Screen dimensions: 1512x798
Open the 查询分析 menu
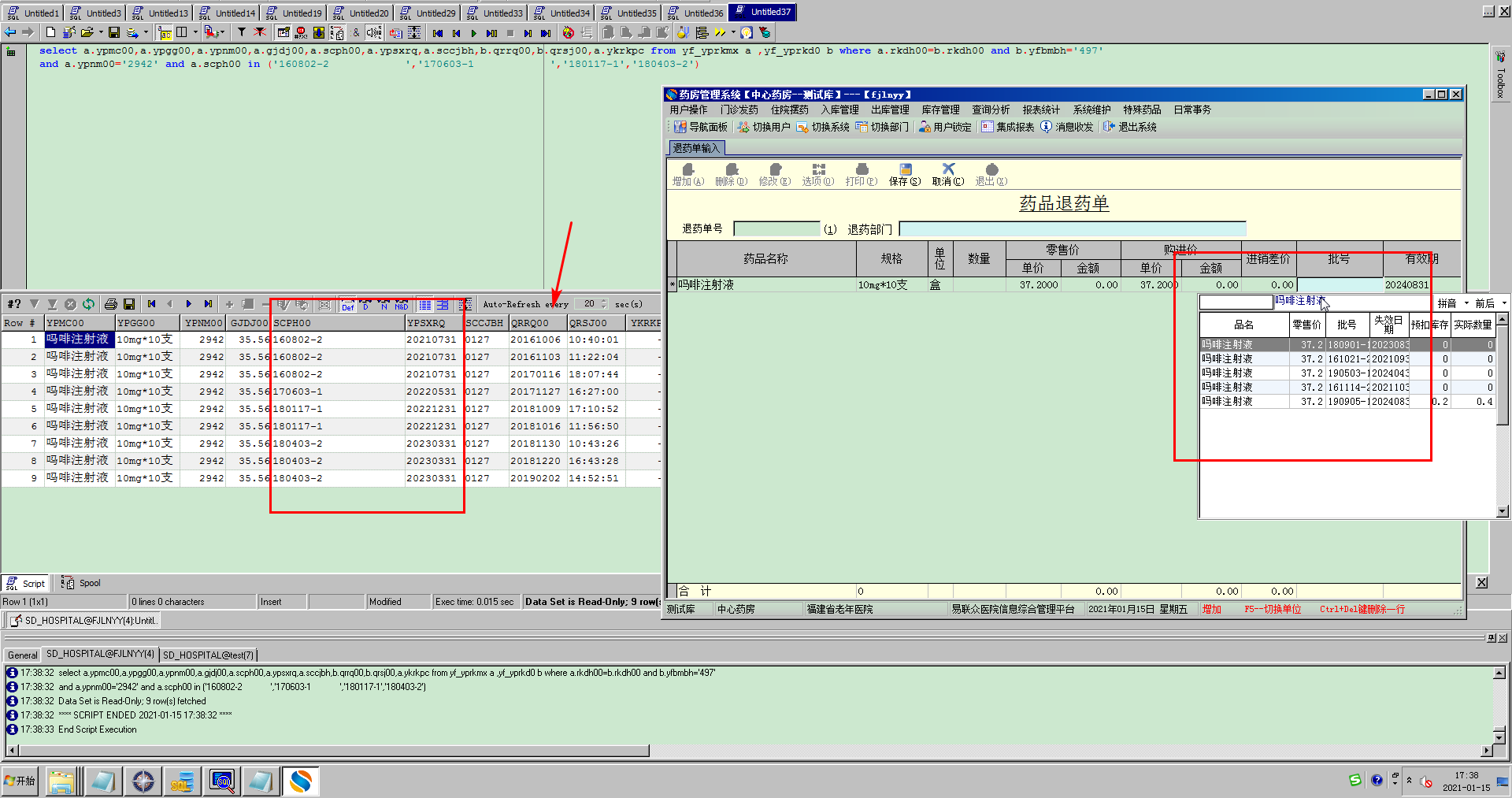pos(991,109)
